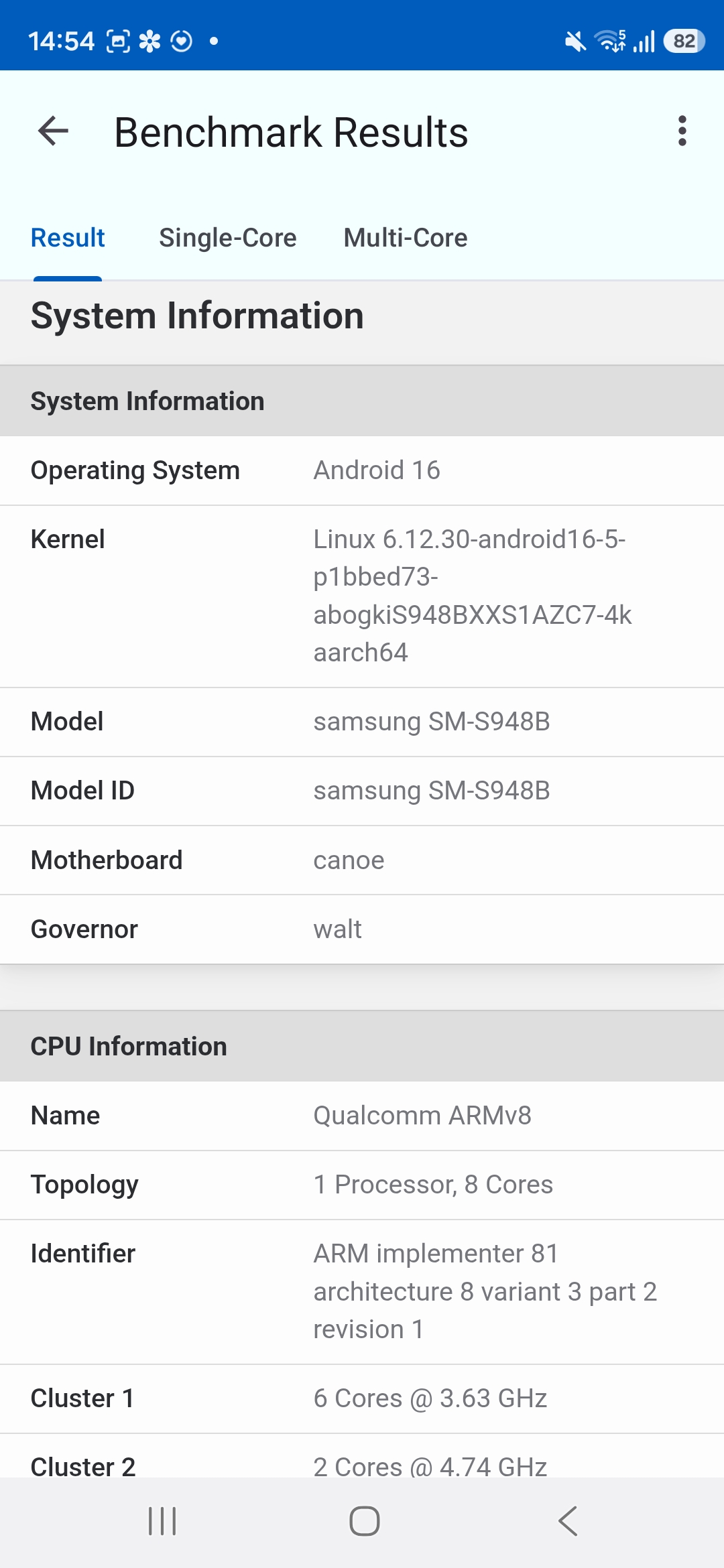
Task: Tap the Cluster 1 cores row
Action: pyautogui.click(x=362, y=1398)
